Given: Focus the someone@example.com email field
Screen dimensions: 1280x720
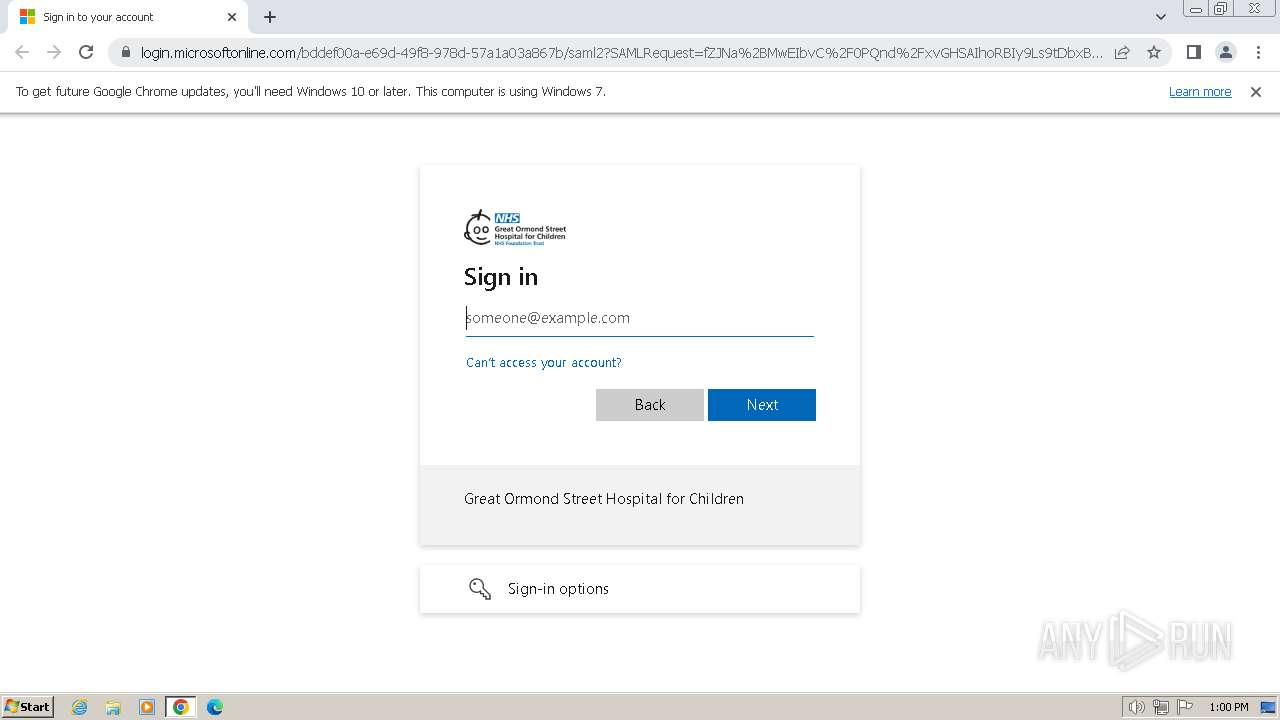Looking at the screenshot, I should [640, 318].
